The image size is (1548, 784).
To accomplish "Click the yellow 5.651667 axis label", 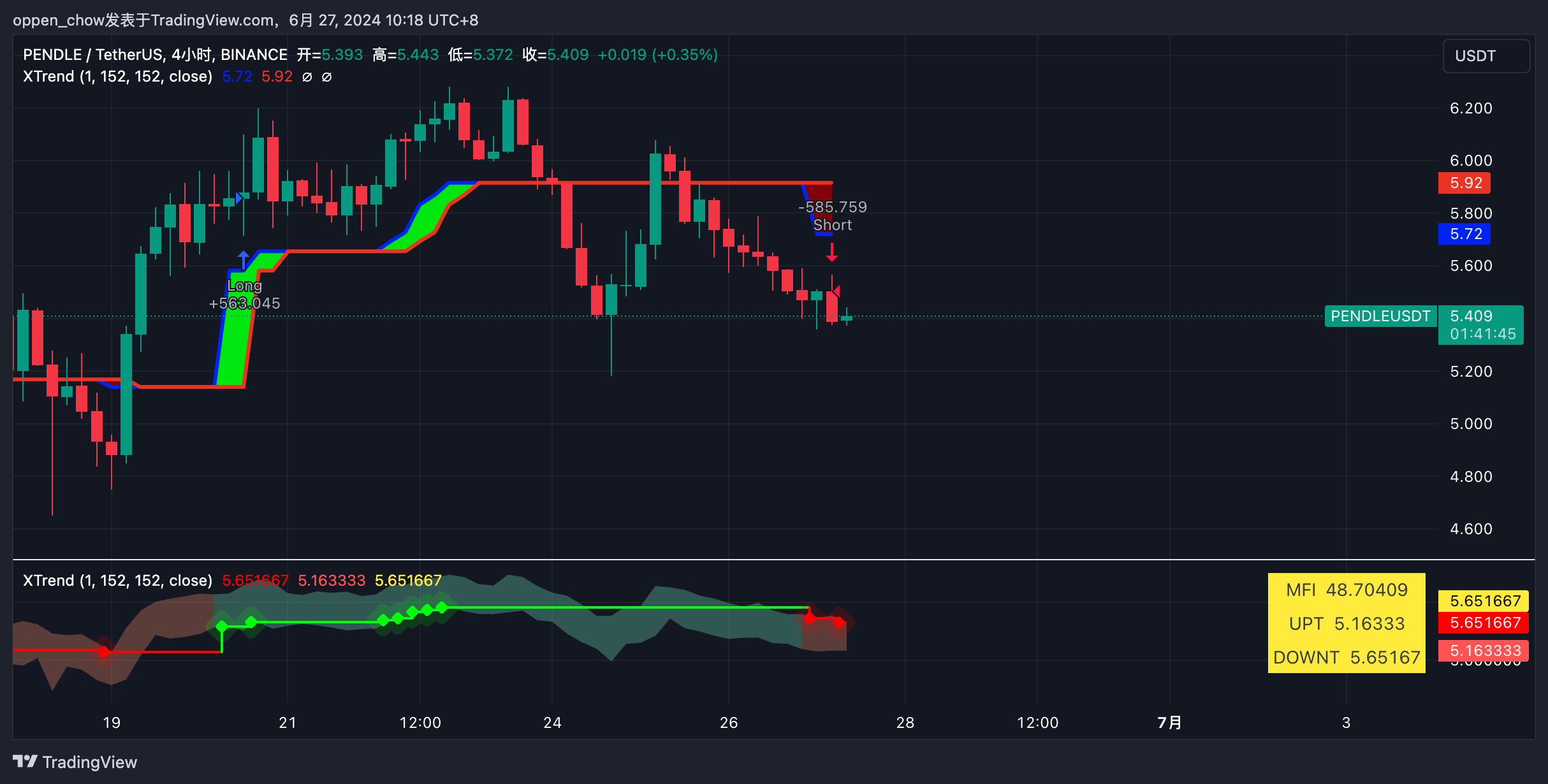I will (x=1483, y=601).
